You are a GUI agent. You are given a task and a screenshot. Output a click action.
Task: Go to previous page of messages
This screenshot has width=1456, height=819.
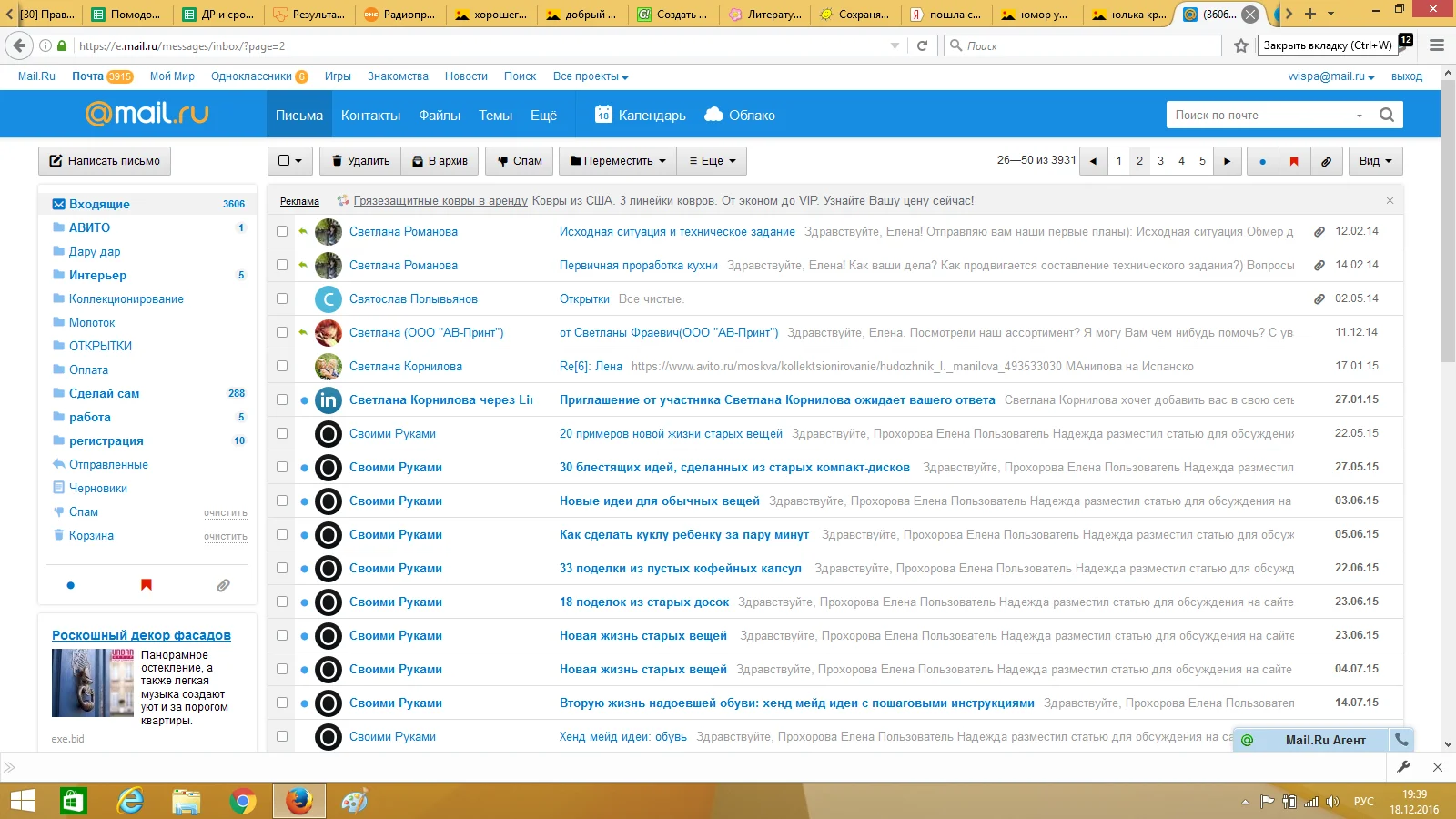coord(1093,161)
